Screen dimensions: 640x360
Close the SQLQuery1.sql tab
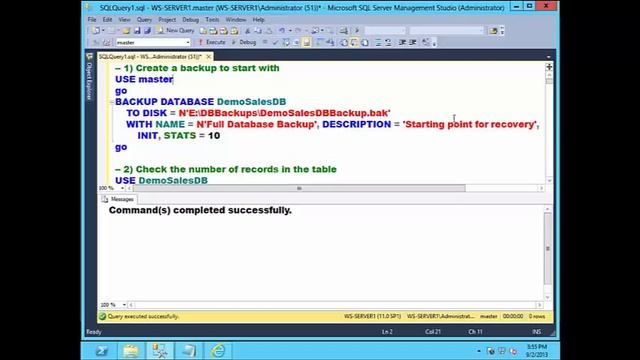(x=209, y=57)
